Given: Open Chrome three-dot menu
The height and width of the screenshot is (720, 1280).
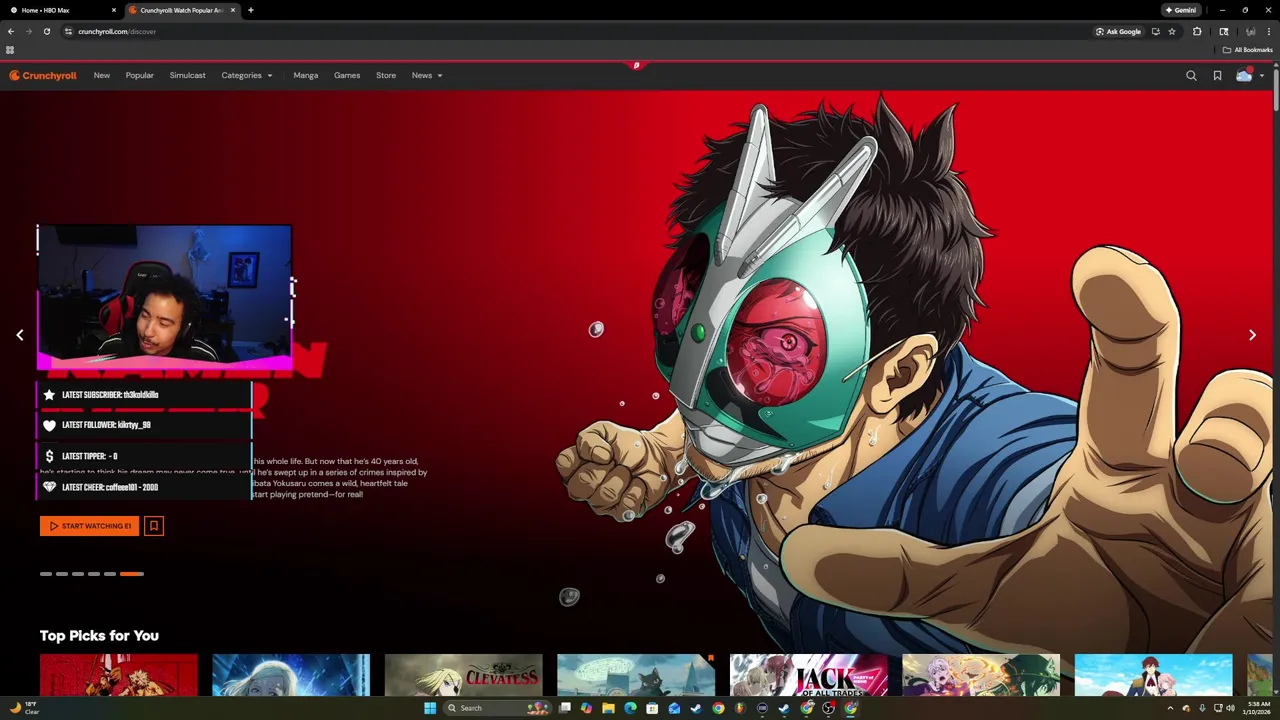Looking at the screenshot, I should [1269, 31].
